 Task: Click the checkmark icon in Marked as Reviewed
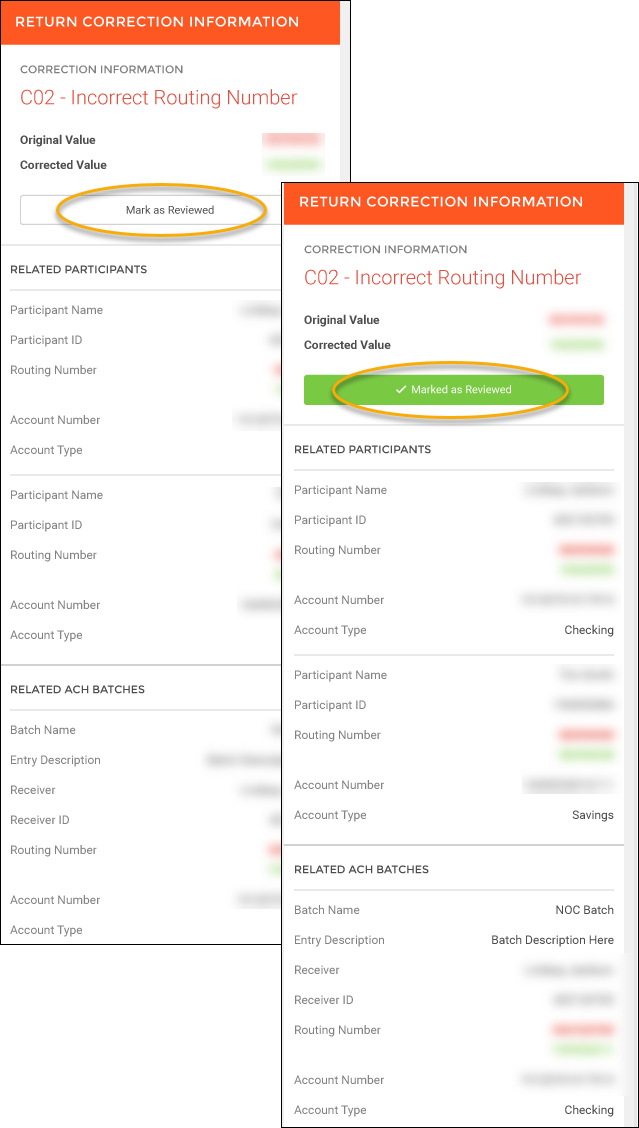click(401, 390)
